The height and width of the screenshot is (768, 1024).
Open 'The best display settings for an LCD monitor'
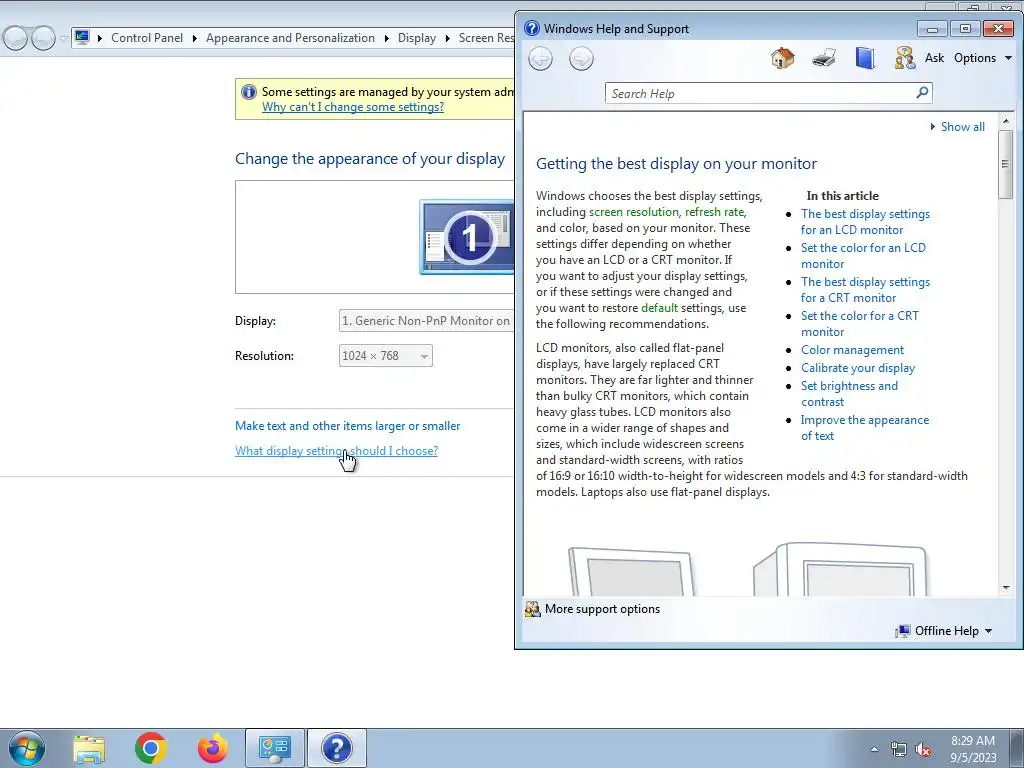865,222
